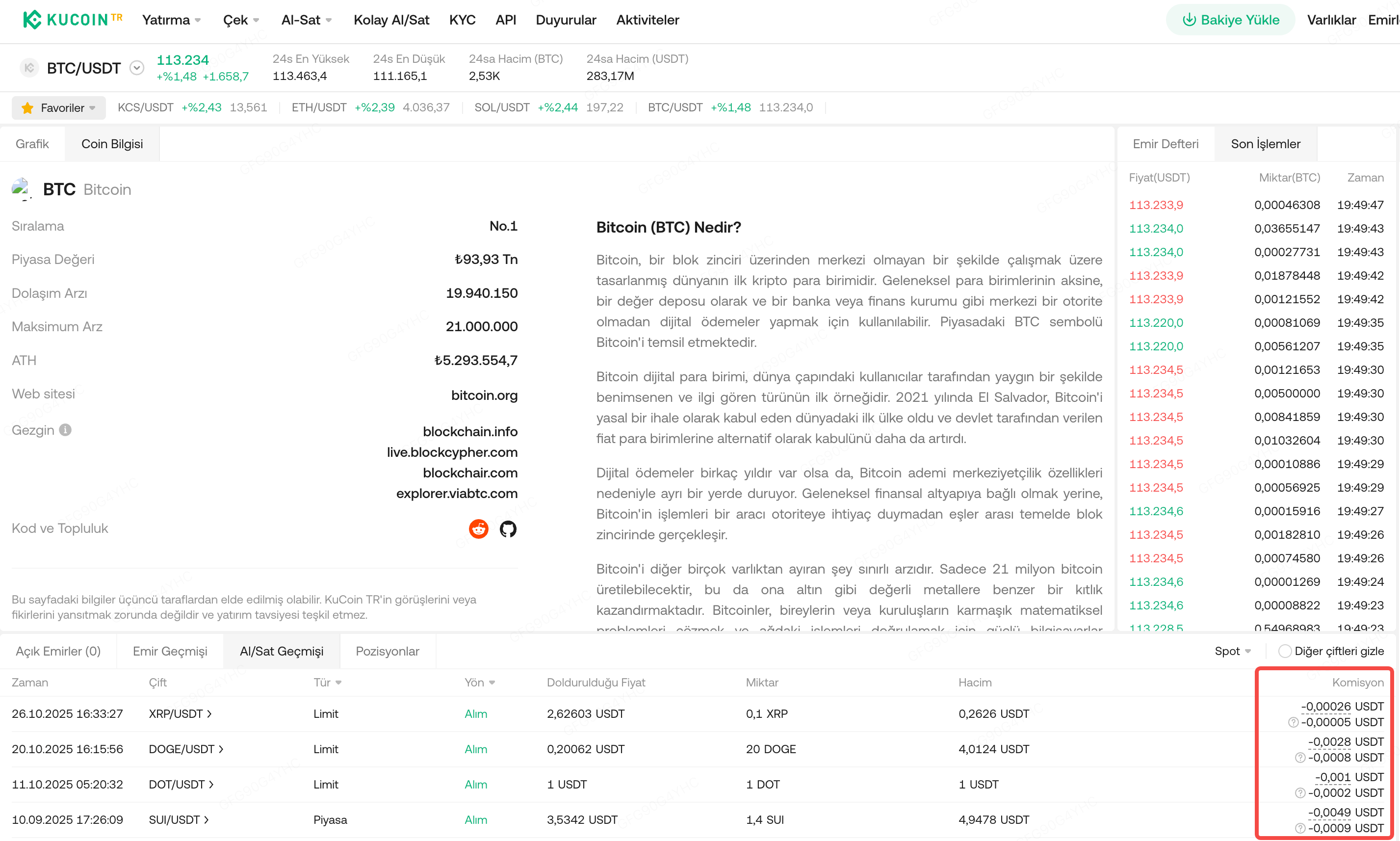Screen dimensions: 1400x841
Task: Open the GitHub code icon
Action: click(508, 529)
